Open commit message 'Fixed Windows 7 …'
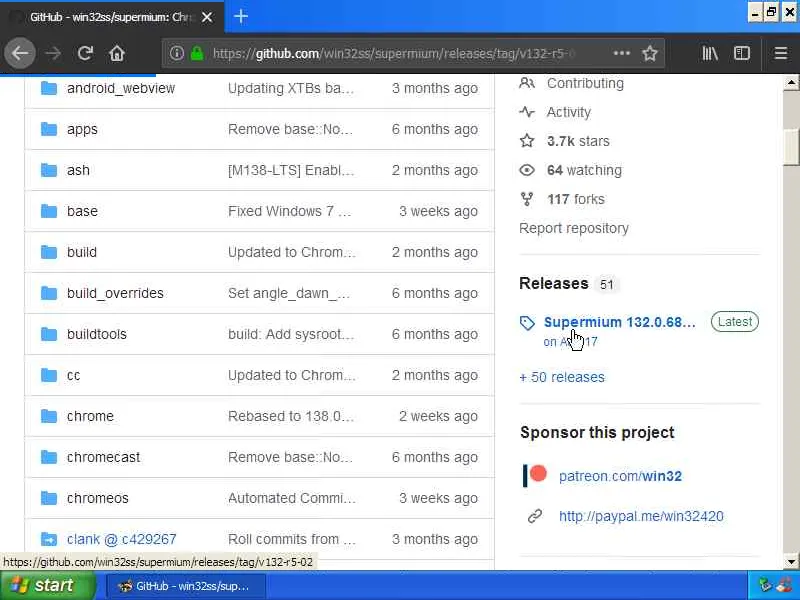The image size is (800, 600). tap(290, 211)
